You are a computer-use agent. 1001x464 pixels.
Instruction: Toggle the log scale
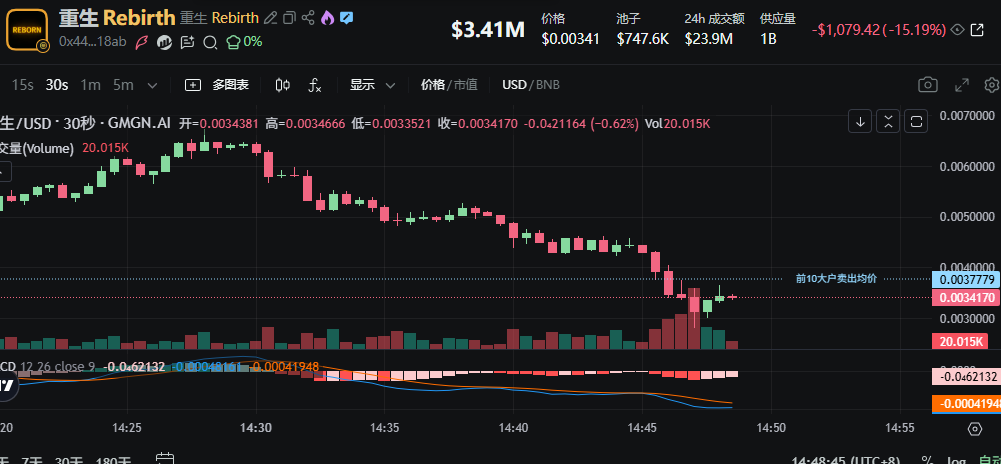956,460
